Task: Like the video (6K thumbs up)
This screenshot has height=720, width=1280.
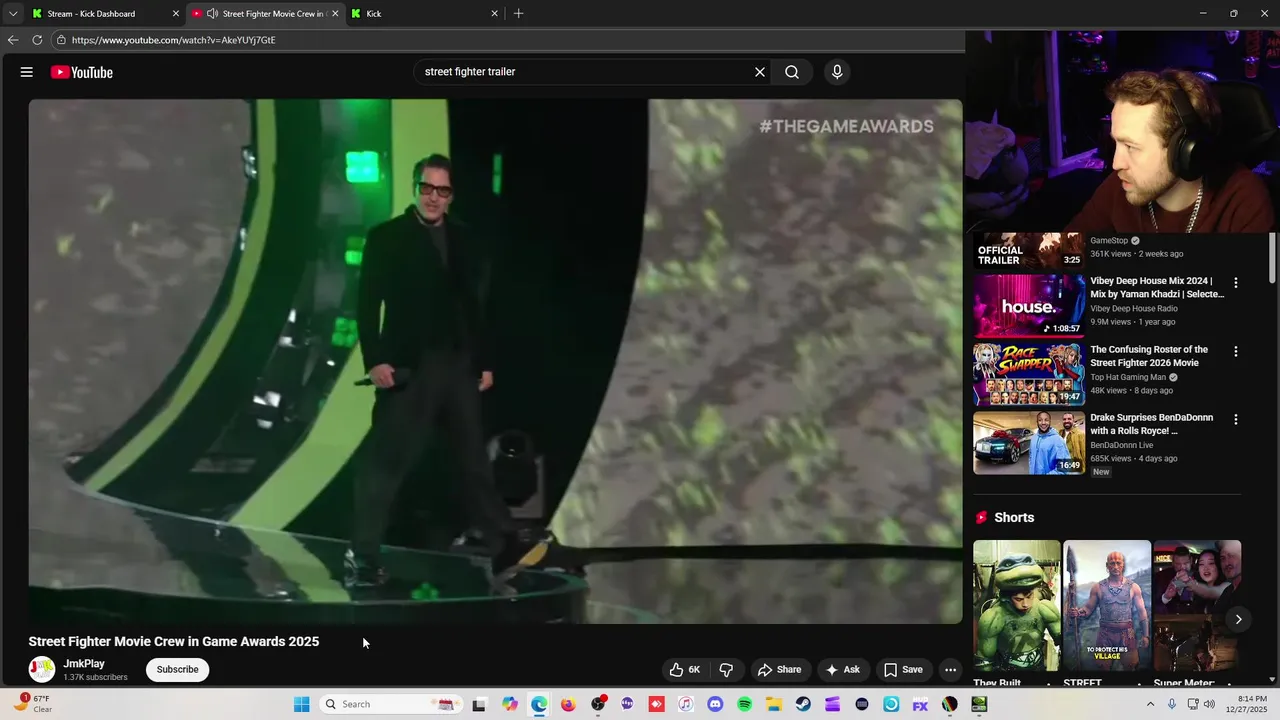Action: point(685,670)
